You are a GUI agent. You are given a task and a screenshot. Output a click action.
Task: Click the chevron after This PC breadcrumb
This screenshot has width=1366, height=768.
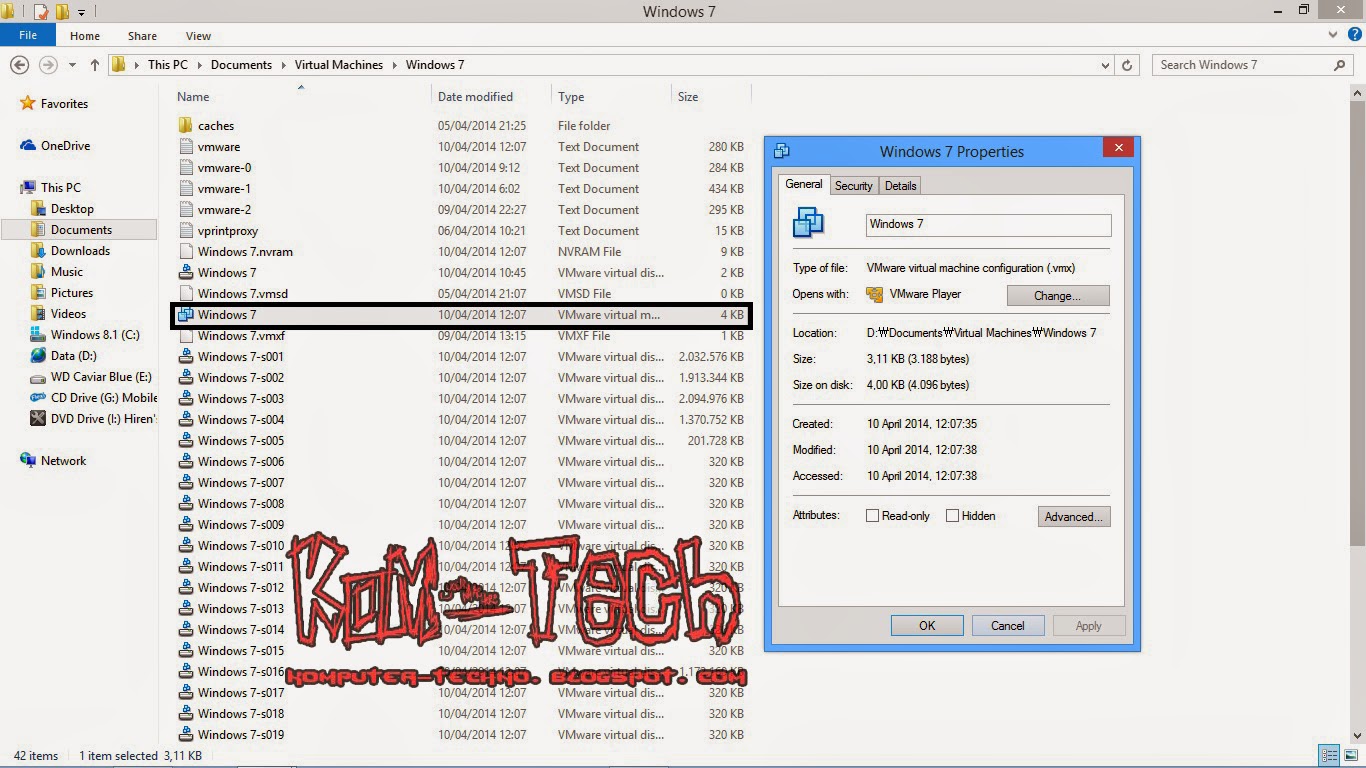tap(199, 65)
